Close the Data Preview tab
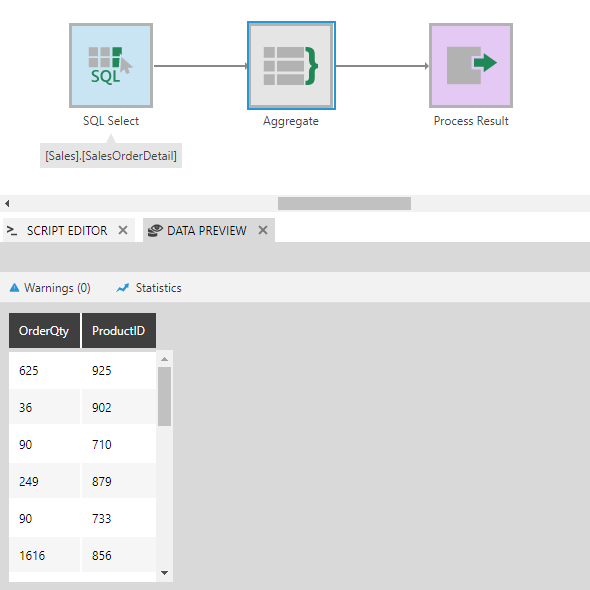Screen dimensions: 590x590 [263, 230]
